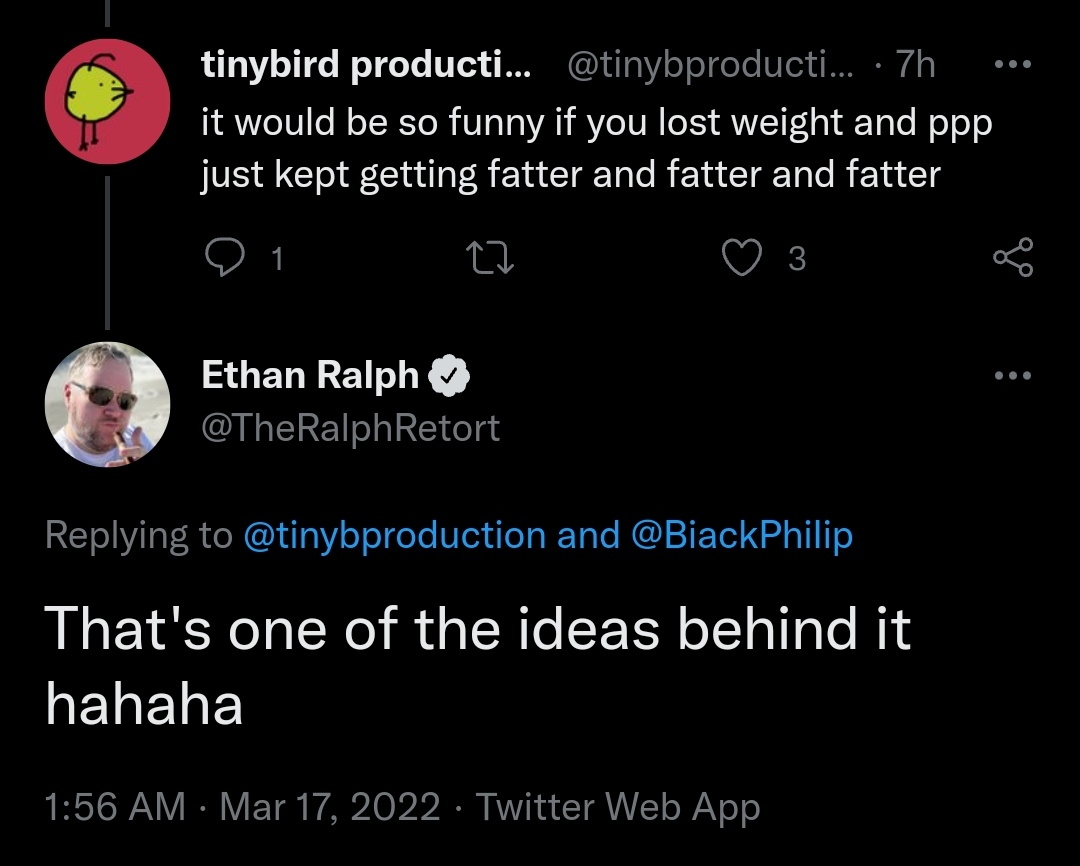Open Ethan Ralph's profile photo

(107, 404)
